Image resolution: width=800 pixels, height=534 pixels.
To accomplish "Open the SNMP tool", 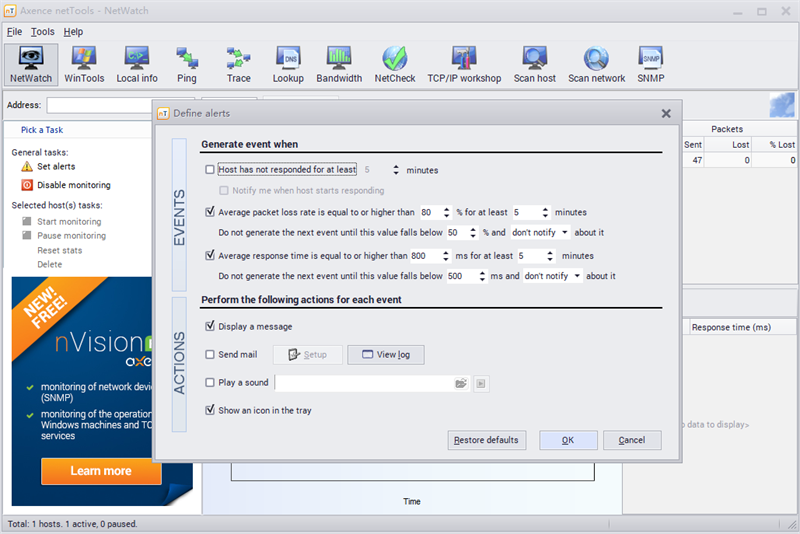I will pos(651,64).
